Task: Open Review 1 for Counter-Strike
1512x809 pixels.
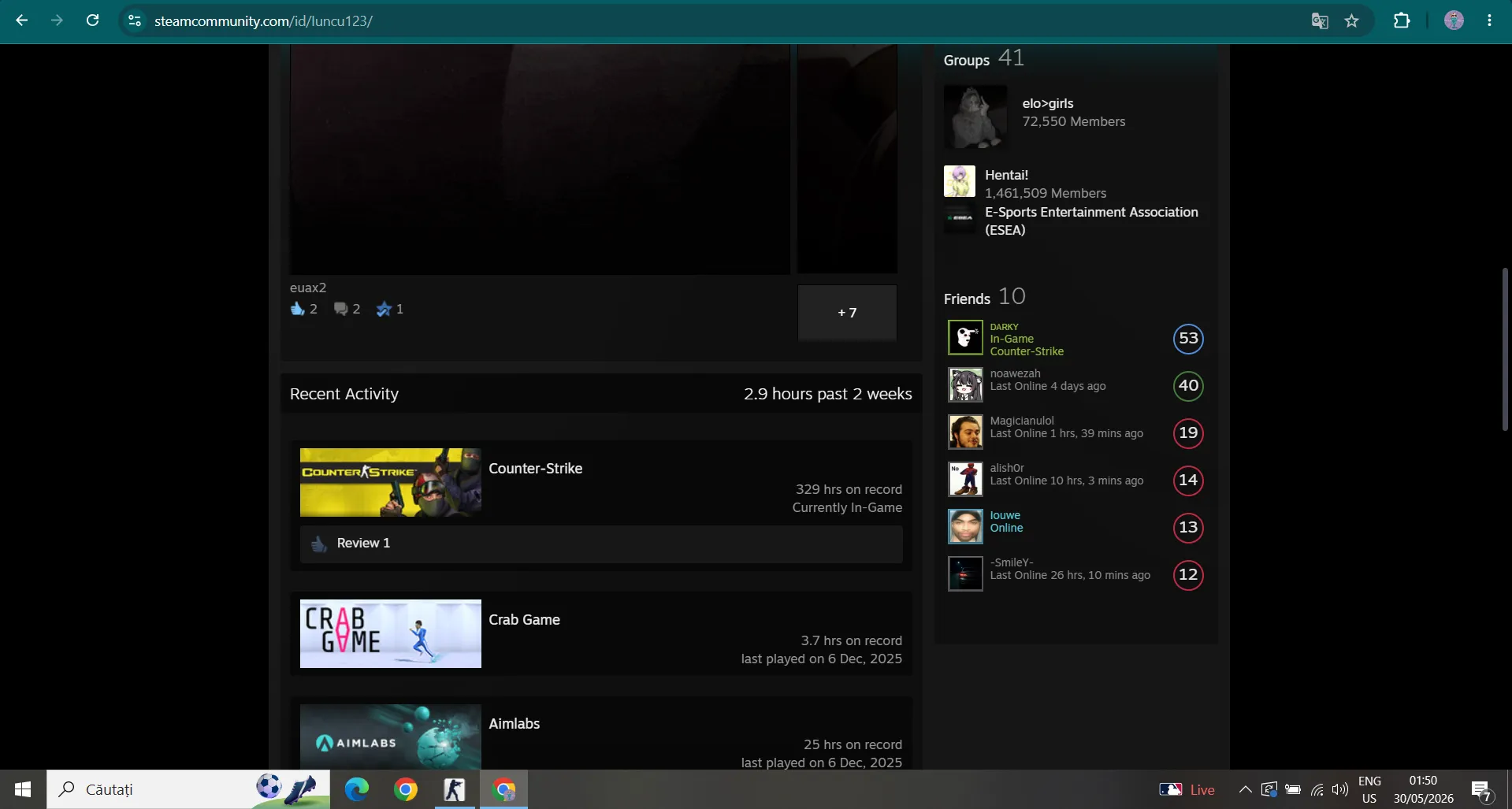Action: pyautogui.click(x=363, y=543)
